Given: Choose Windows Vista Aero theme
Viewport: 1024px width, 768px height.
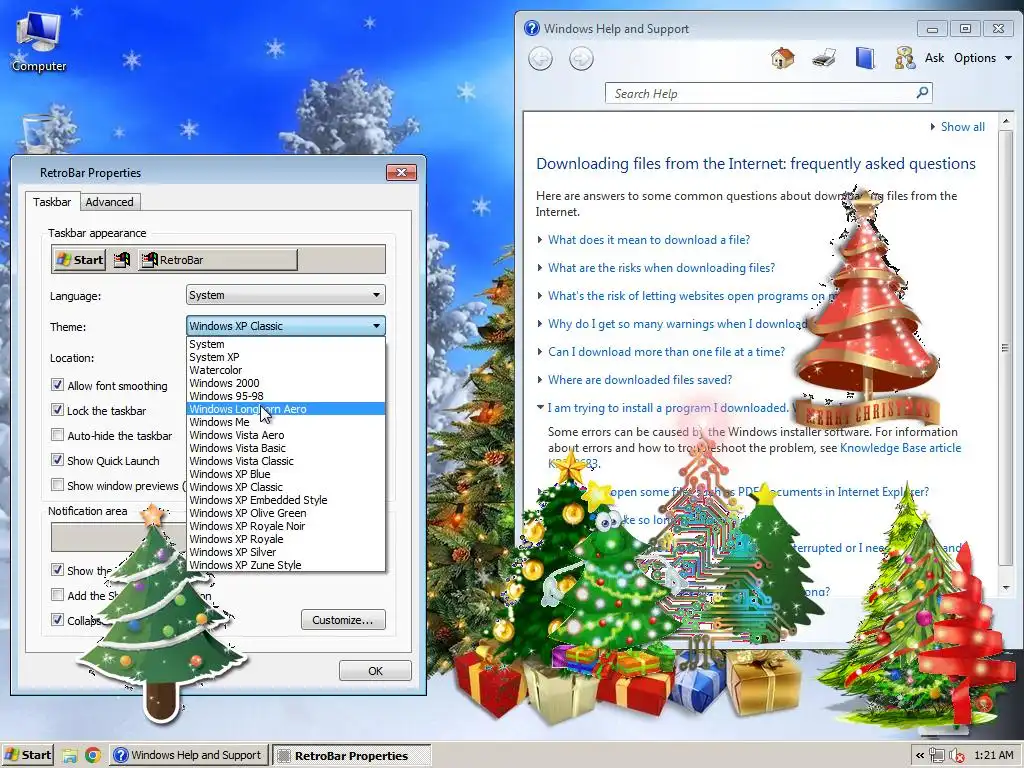Looking at the screenshot, I should (286, 435).
